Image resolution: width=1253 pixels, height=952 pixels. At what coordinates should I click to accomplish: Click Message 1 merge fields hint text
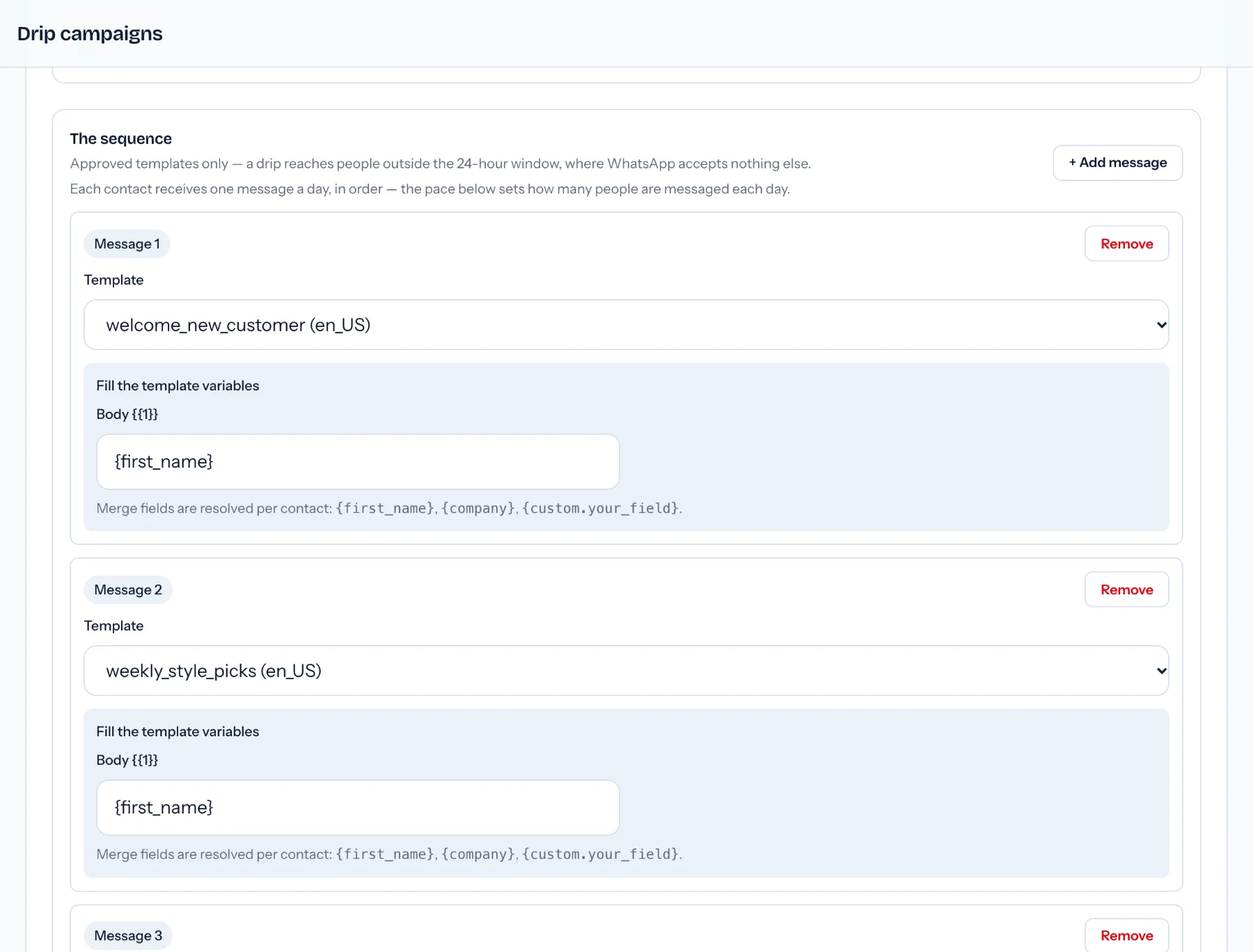(389, 508)
